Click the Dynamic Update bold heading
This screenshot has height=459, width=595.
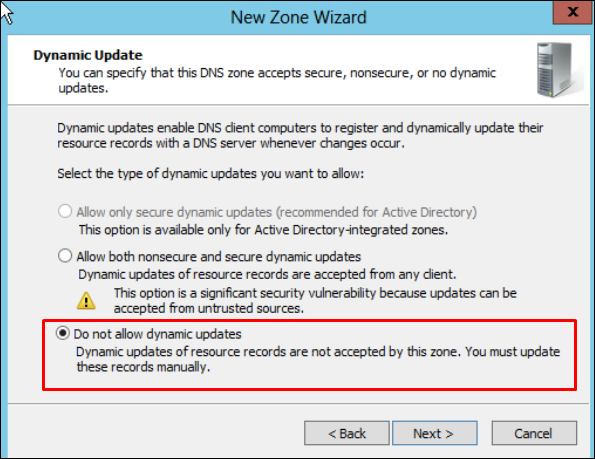point(88,55)
